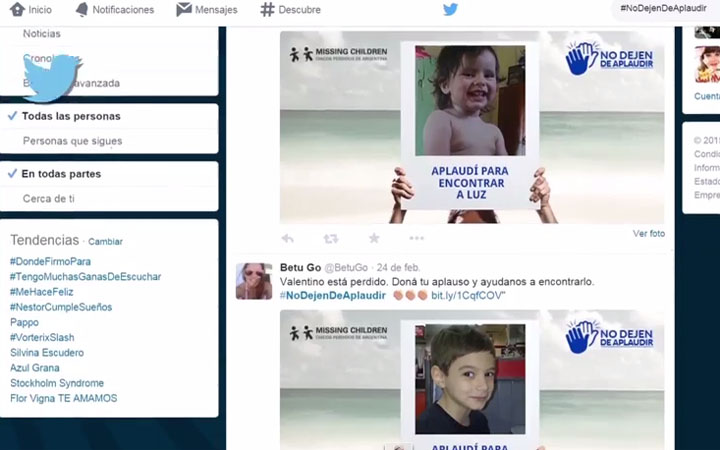The image size is (720, 450).
Task: Open trend #VorterixSlash
Action: 42,338
